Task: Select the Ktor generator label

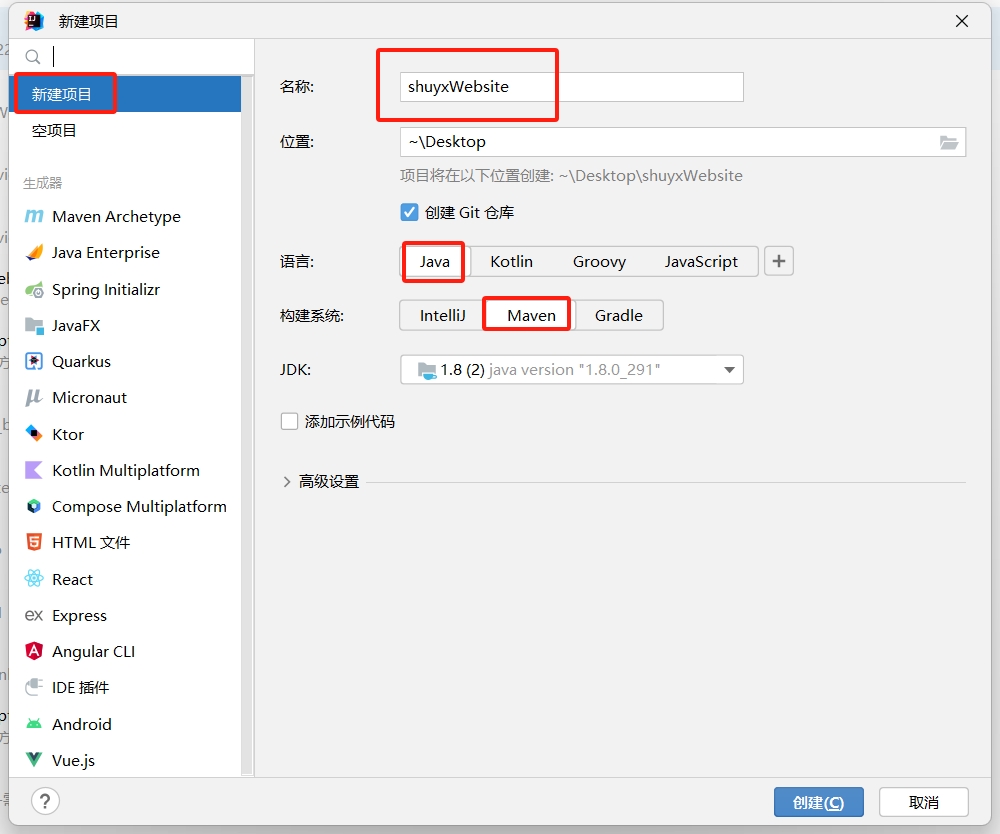Action: pyautogui.click(x=68, y=434)
